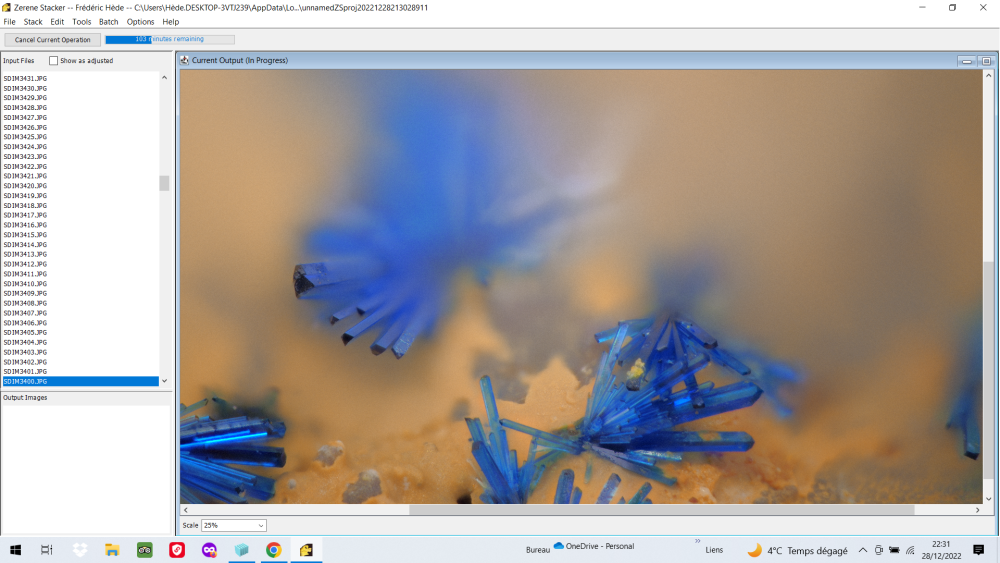Viewport: 1000px width, 563px height.
Task: Click the Scale percentage field
Action: pos(233,525)
